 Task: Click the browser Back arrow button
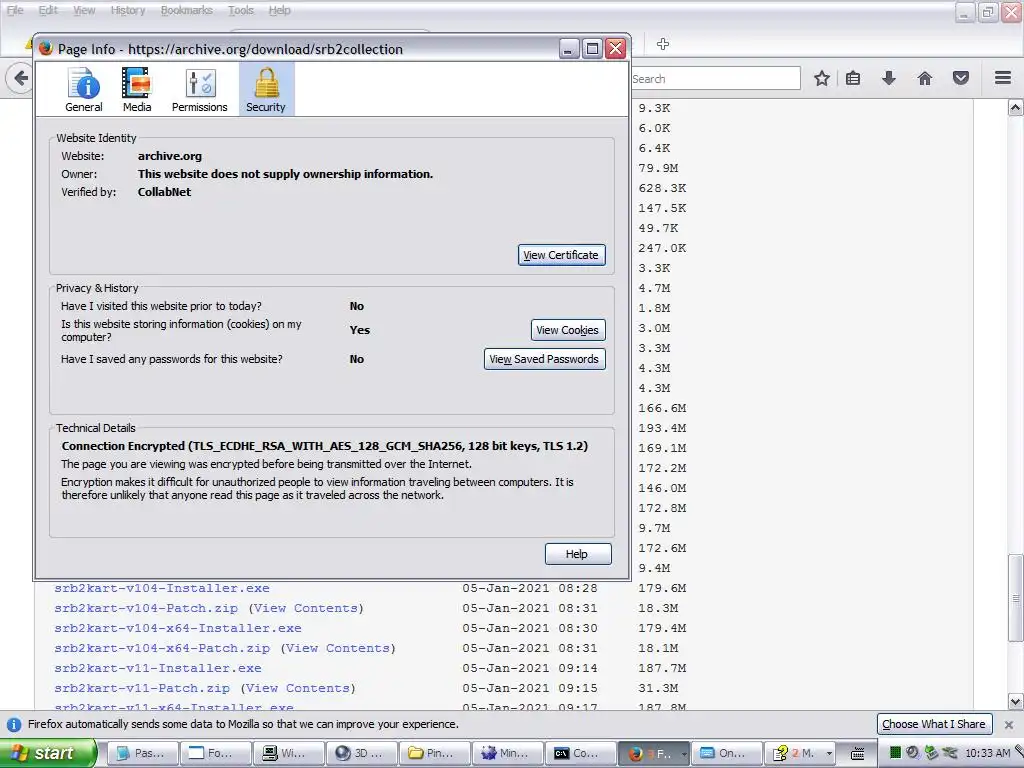(x=20, y=78)
